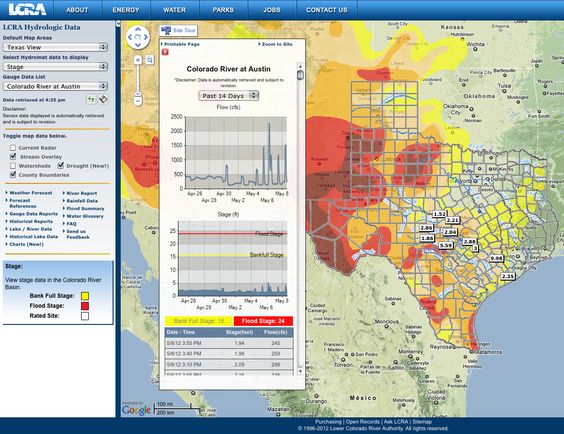This screenshot has height=434, width=564.
Task: Pan the map right with the arrow
Action: [x=146, y=37]
